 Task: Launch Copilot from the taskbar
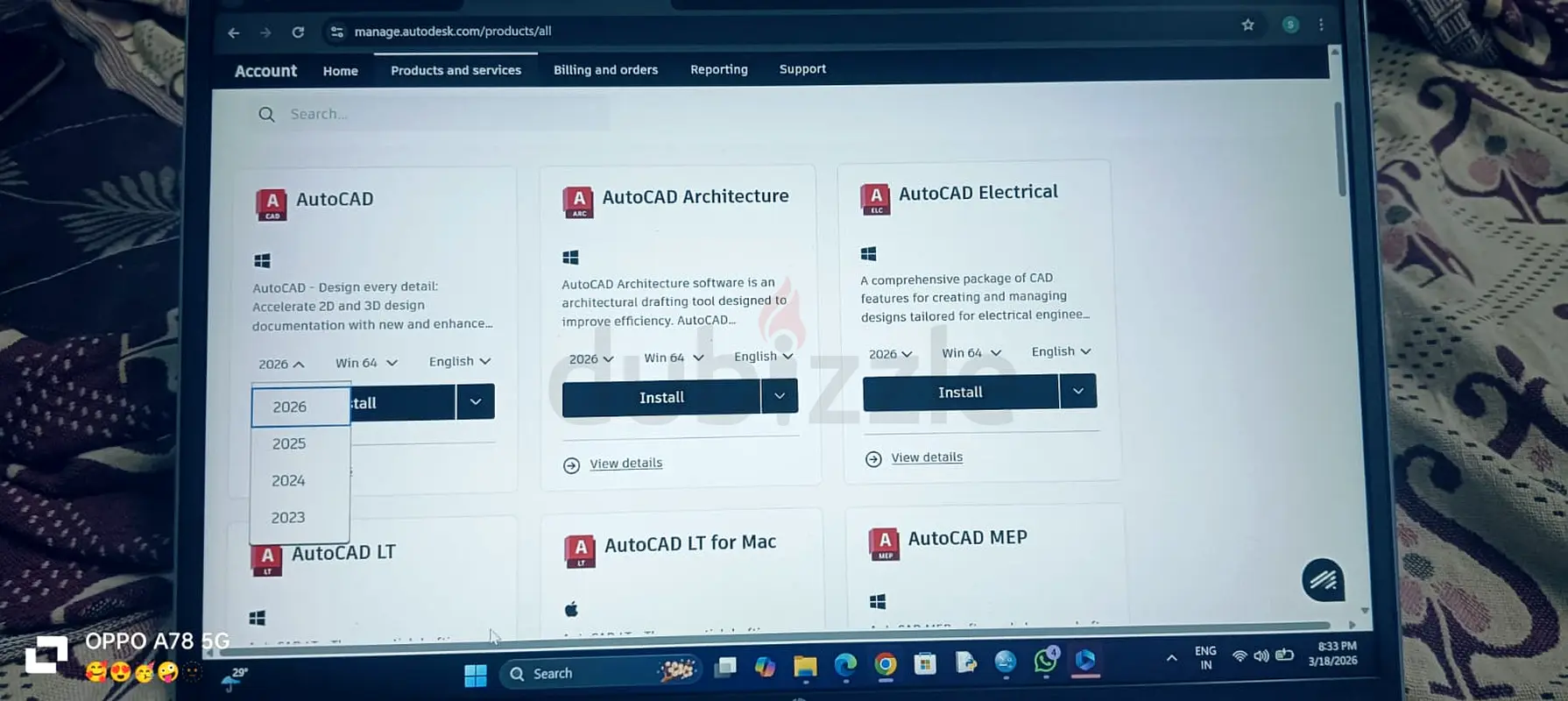tap(765, 667)
